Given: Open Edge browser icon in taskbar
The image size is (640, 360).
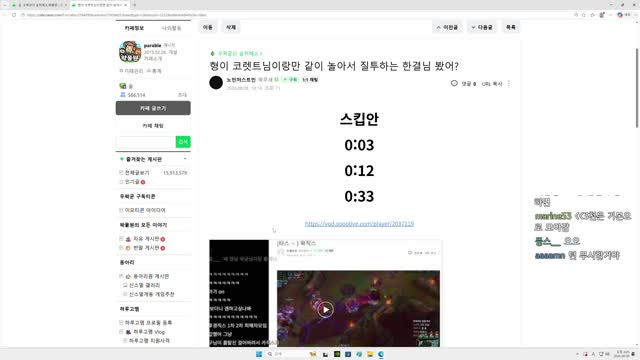Looking at the screenshot, I should 381,354.
